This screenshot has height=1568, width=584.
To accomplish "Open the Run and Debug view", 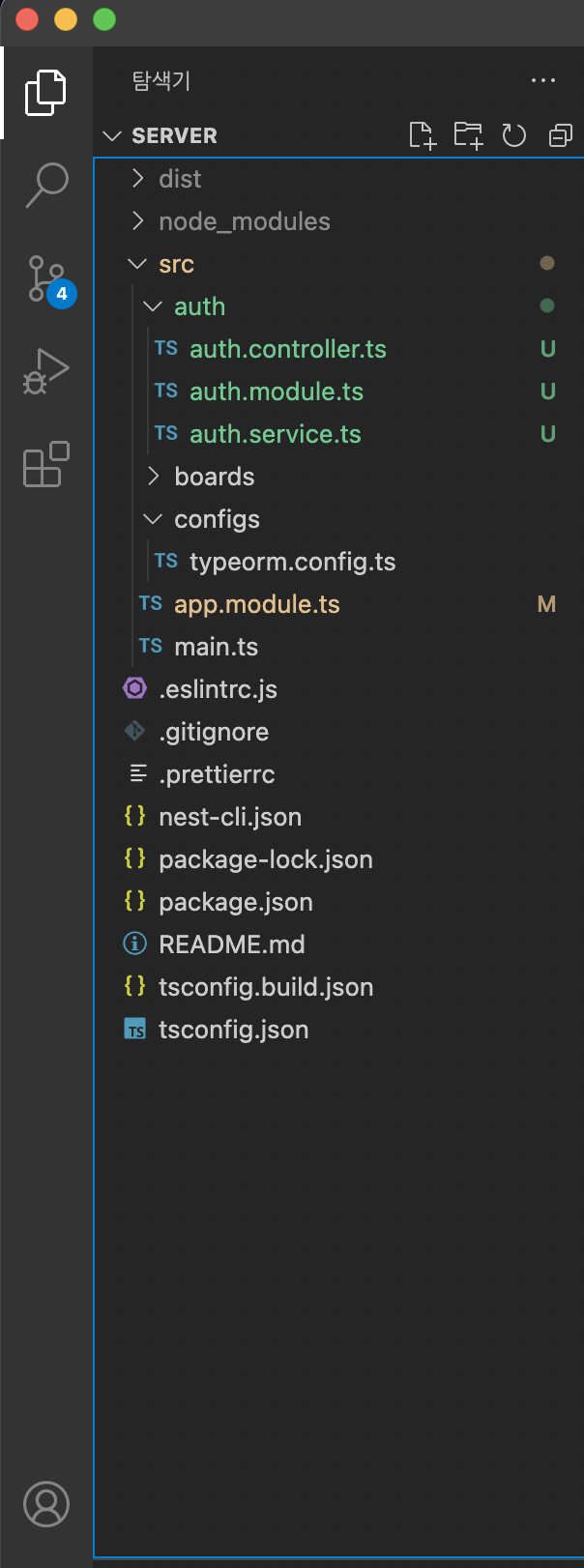I will [46, 371].
